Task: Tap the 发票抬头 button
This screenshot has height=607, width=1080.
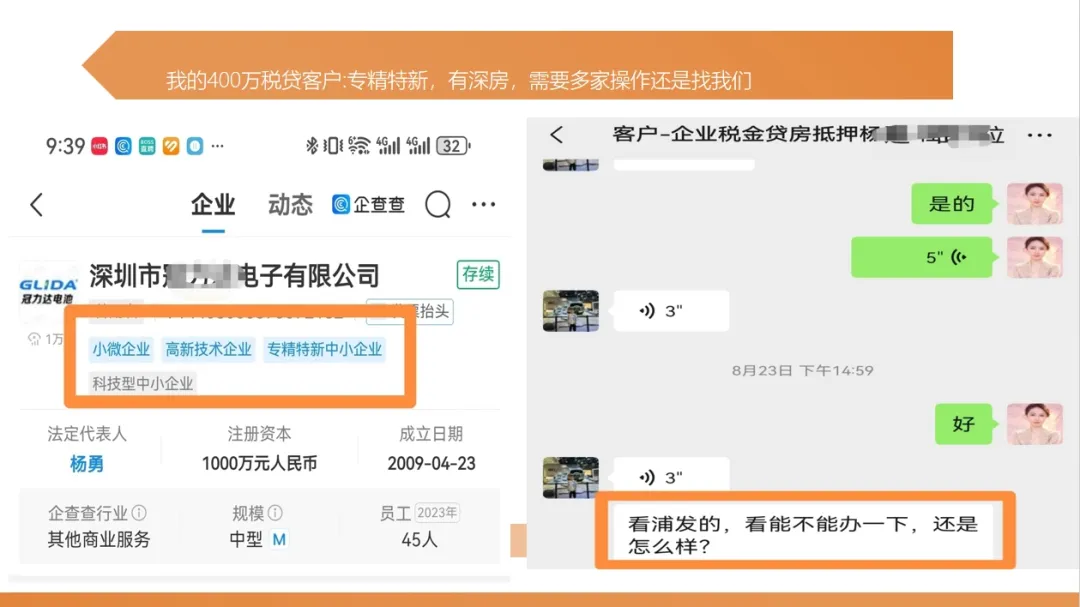Action: click(x=410, y=312)
